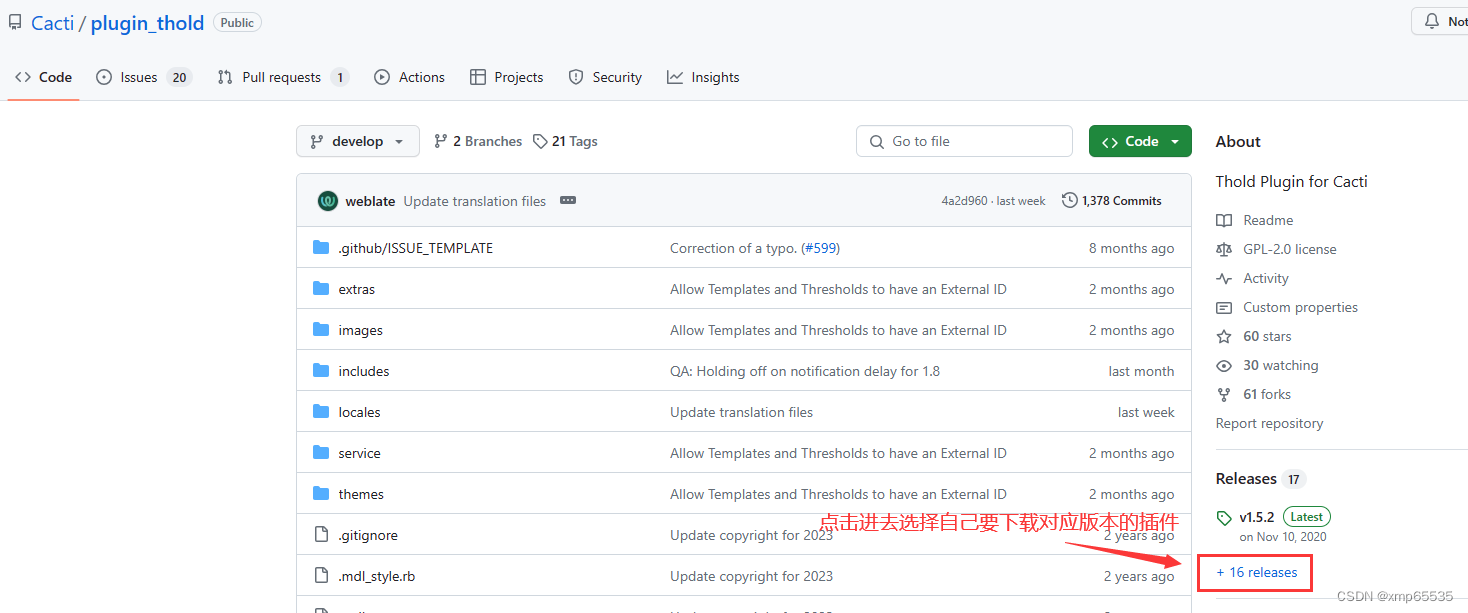Open the Issues tab
1468x613 pixels.
(143, 77)
